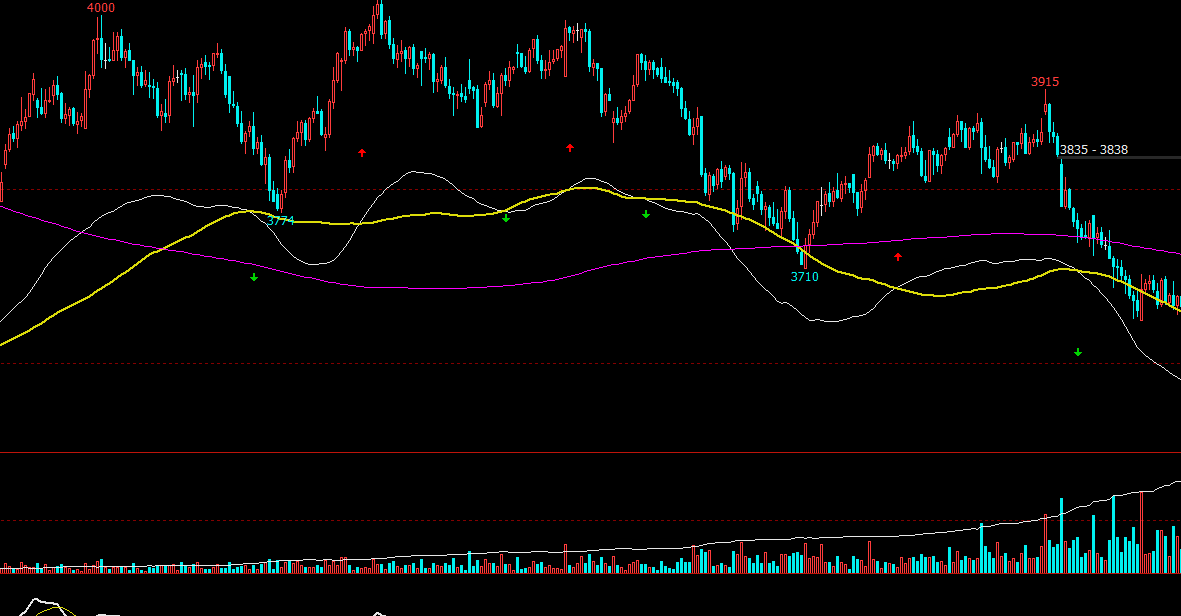This screenshot has width=1181, height=616.
Task: Select the rightmost green down arrow signal
Action: coord(1078,352)
